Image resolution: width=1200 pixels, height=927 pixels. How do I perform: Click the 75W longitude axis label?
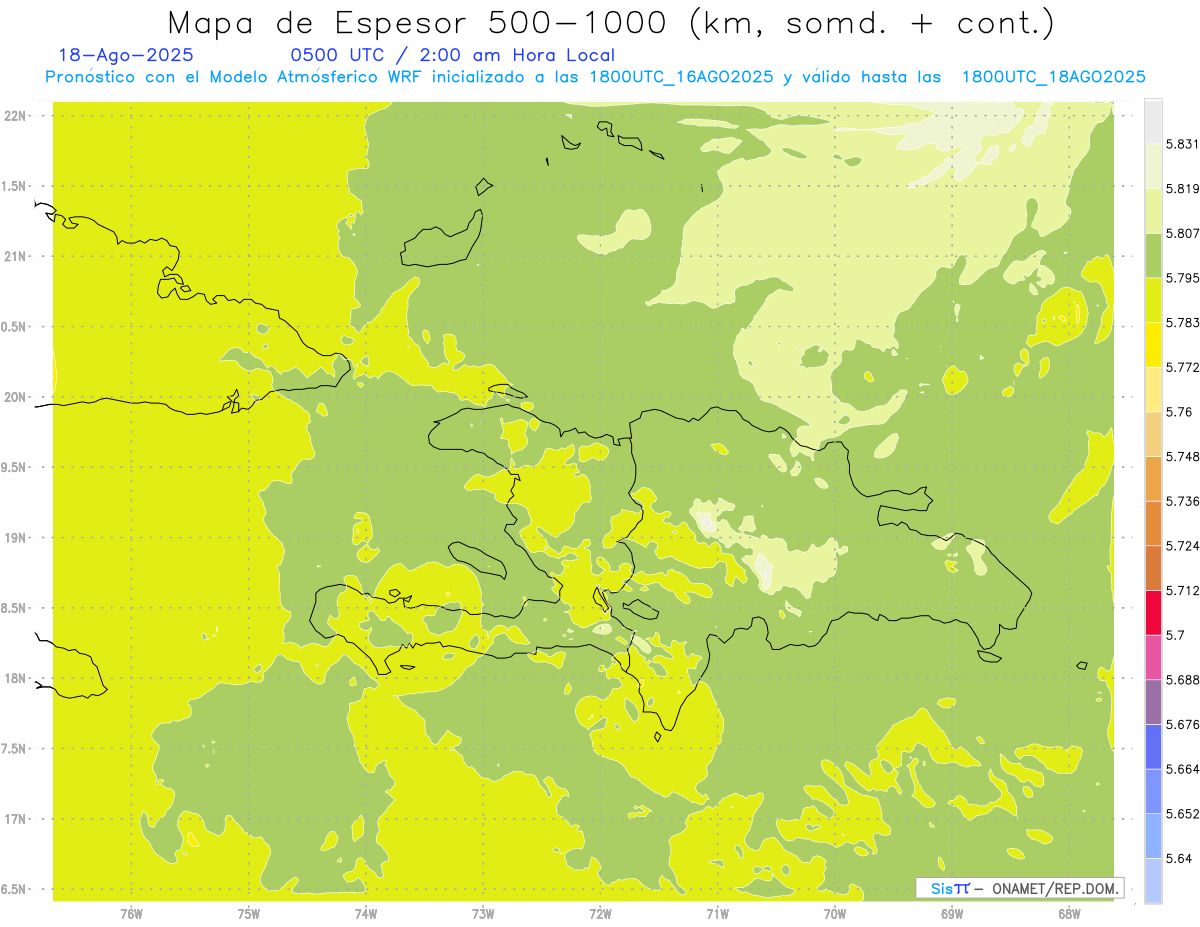[249, 914]
